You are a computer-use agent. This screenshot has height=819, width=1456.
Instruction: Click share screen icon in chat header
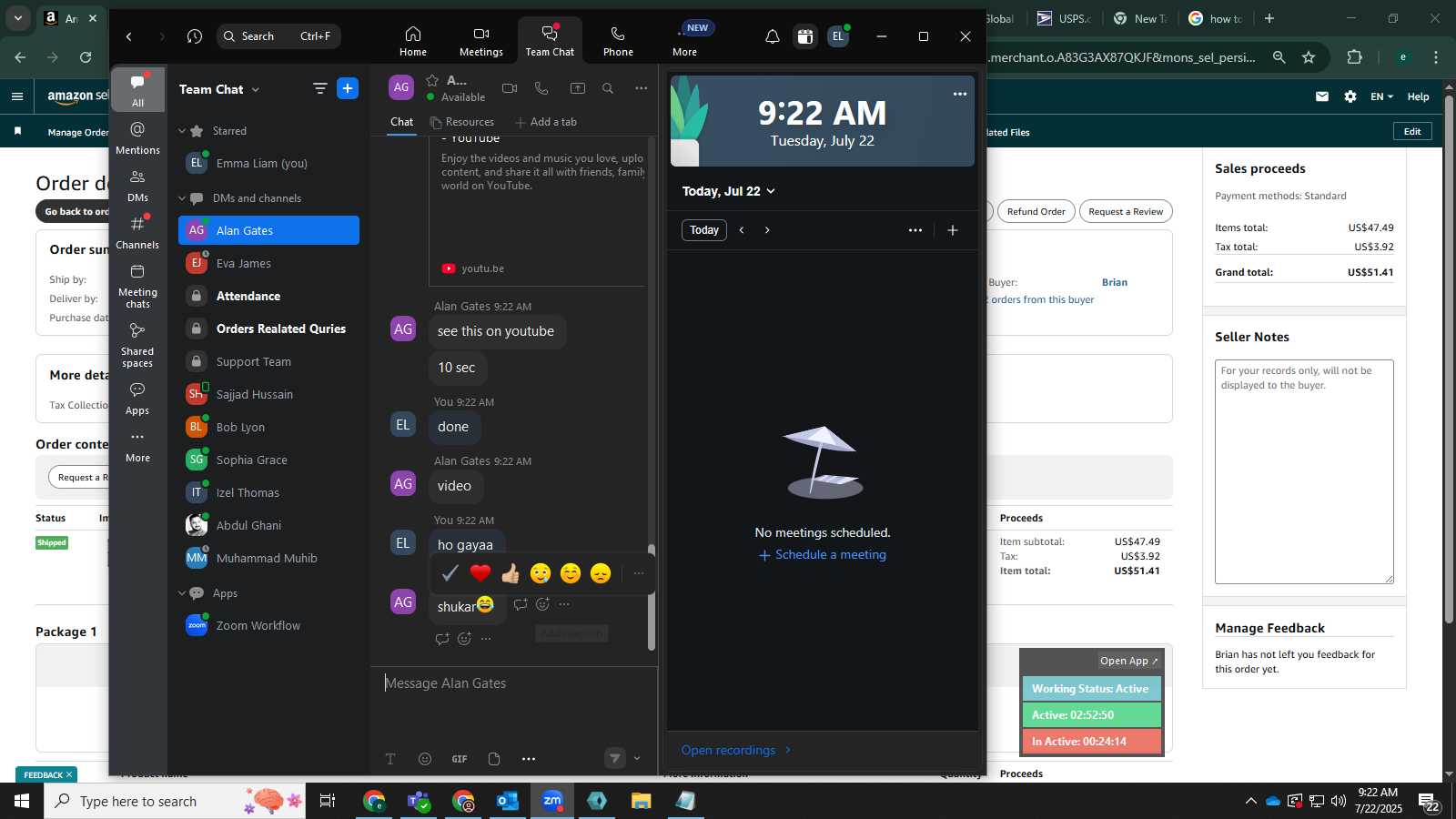578,88
